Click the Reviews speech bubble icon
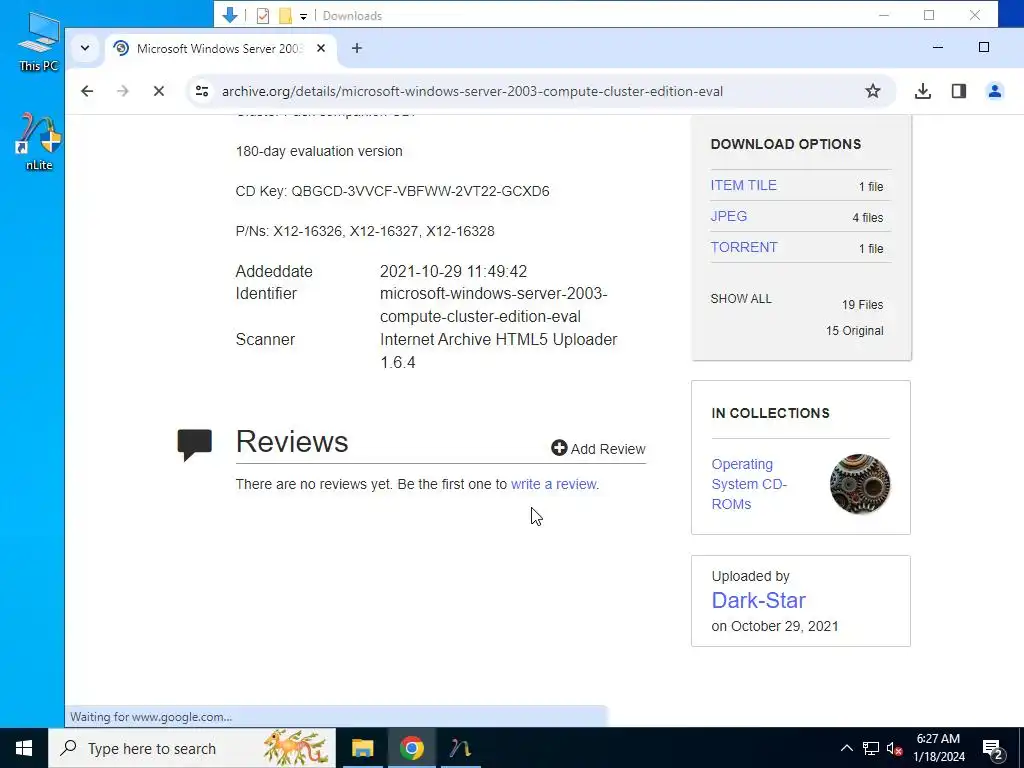Viewport: 1024px width, 768px height. coord(195,445)
